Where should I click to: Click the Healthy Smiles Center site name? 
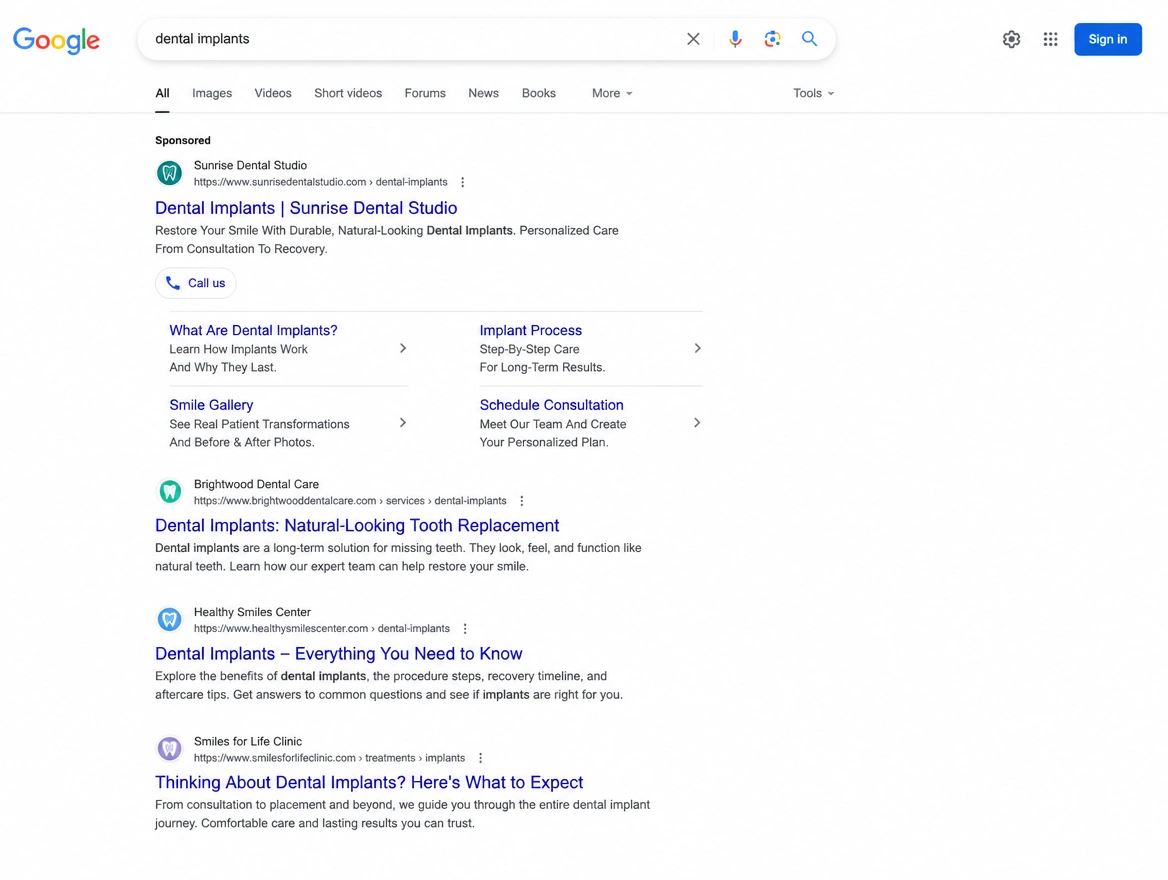point(252,612)
